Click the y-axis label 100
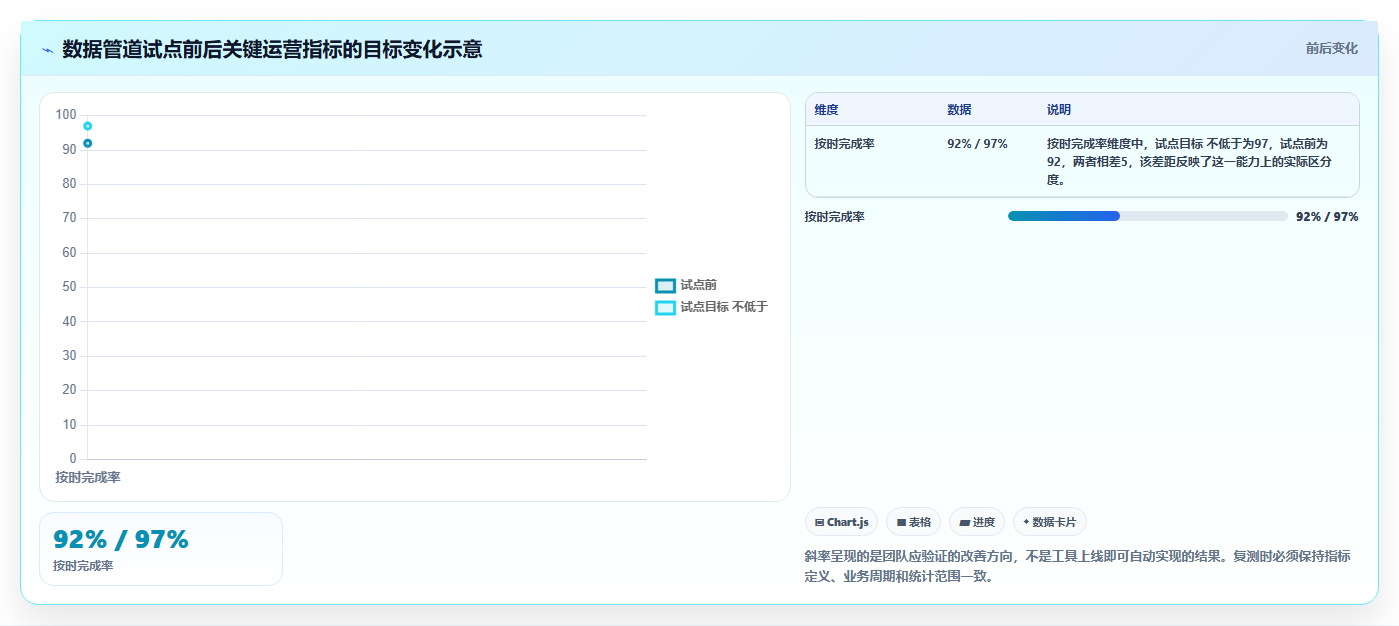 tap(66, 115)
